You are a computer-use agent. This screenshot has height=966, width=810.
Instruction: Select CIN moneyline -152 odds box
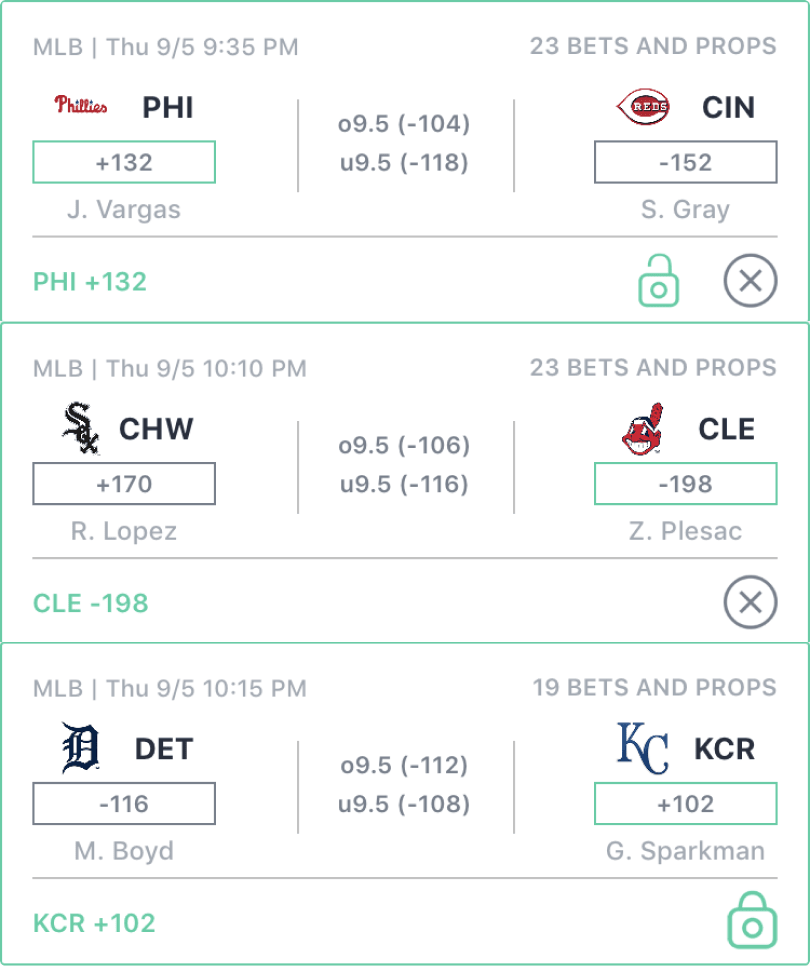point(685,162)
